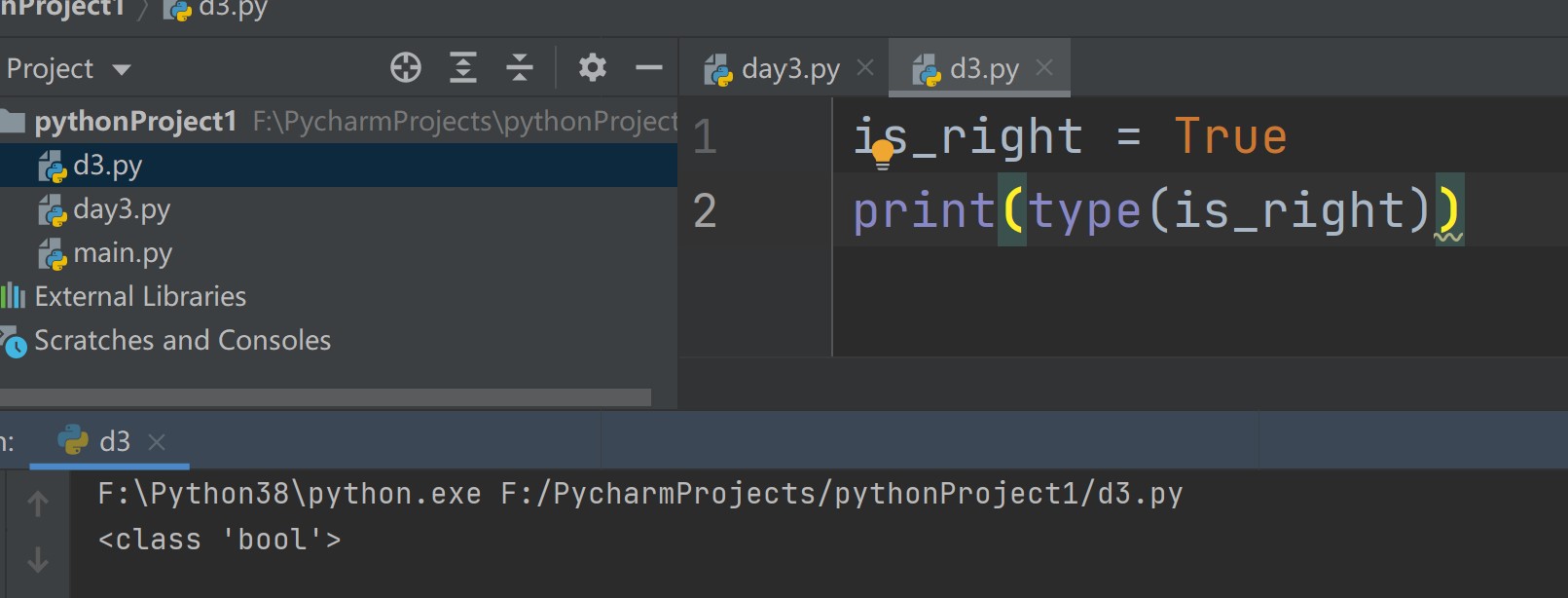1568x598 pixels.
Task: Close the d3.py editor tab
Action: click(1044, 68)
